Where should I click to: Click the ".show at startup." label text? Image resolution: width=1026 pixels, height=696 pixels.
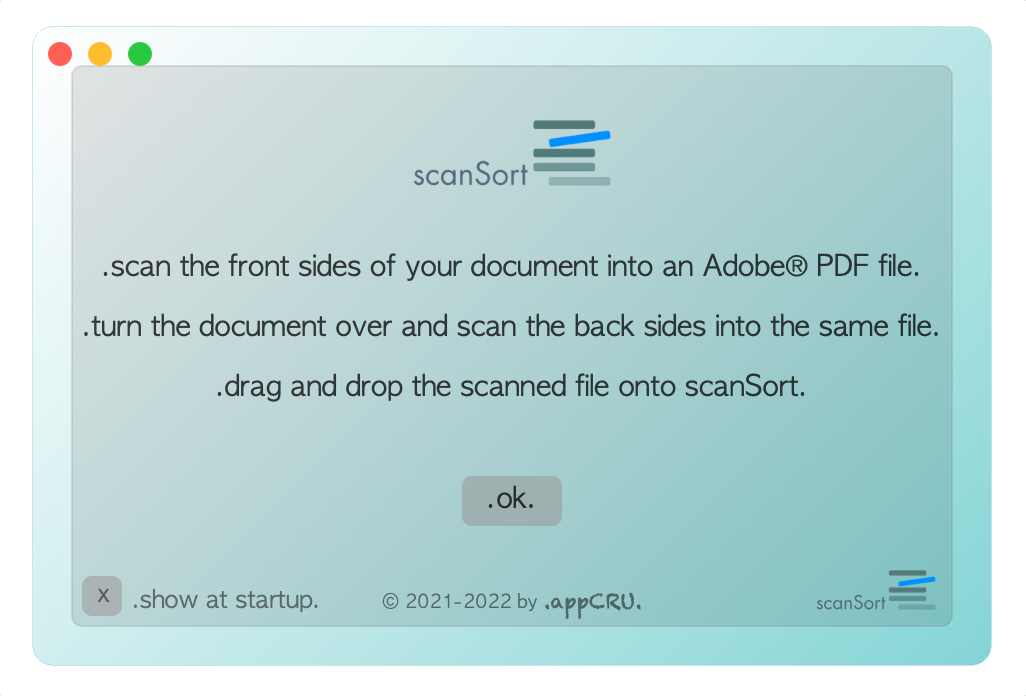click(226, 600)
